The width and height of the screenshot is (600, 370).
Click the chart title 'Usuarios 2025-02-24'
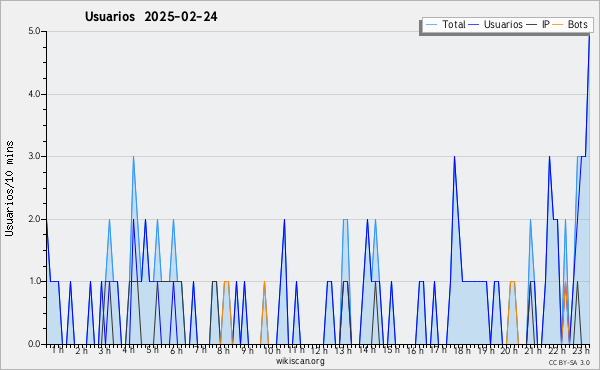coord(151,17)
